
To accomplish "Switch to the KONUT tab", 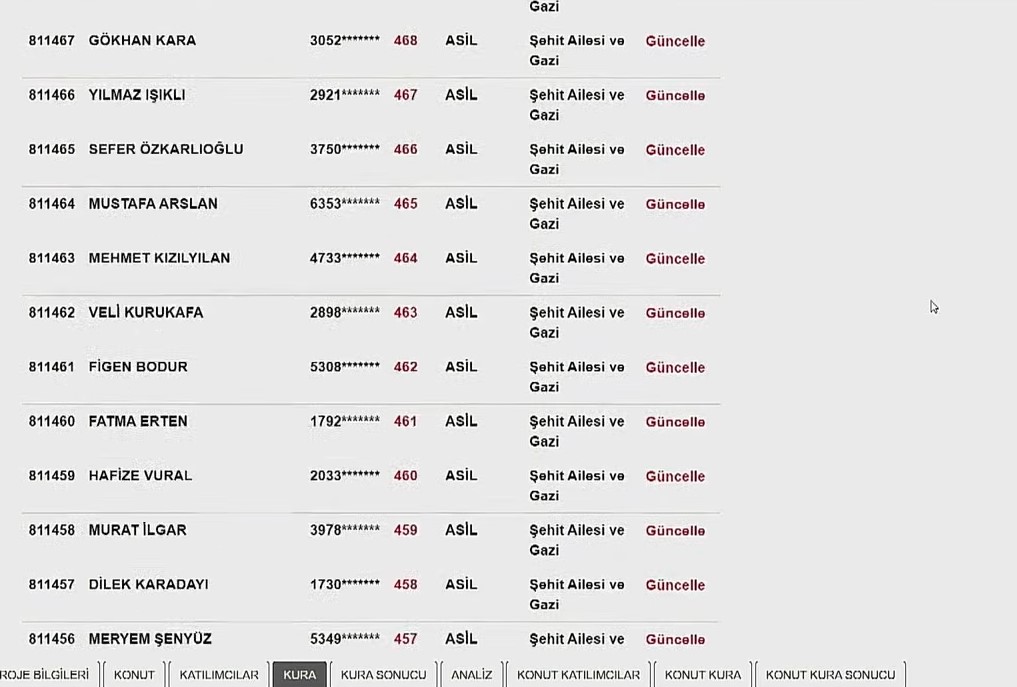I will point(134,675).
